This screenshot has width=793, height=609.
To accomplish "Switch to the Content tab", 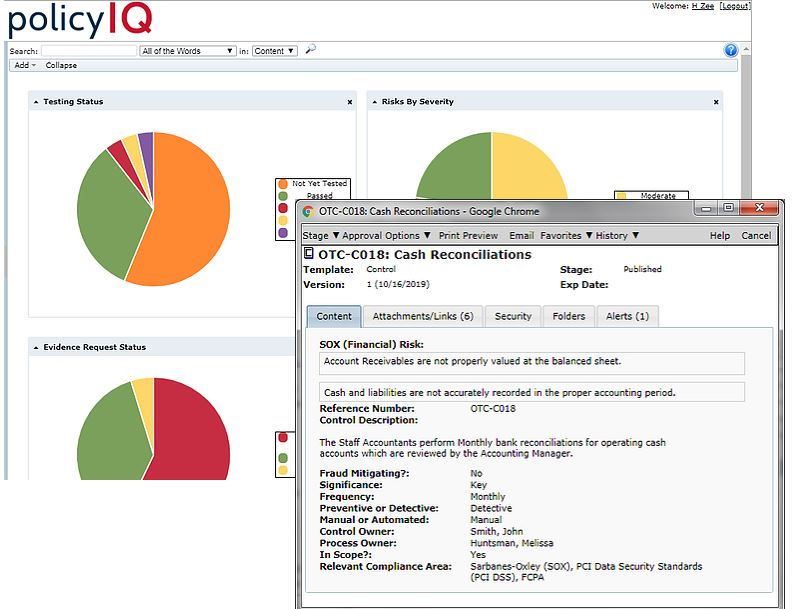I will click(334, 316).
